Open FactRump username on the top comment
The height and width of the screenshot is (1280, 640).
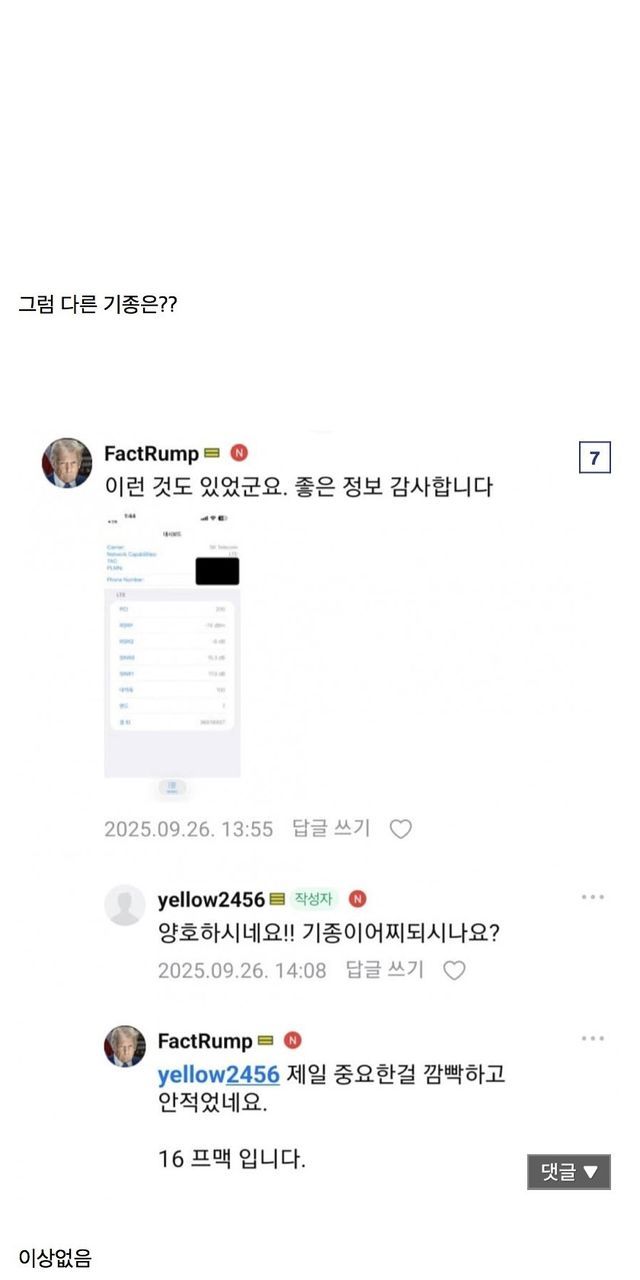[152, 454]
